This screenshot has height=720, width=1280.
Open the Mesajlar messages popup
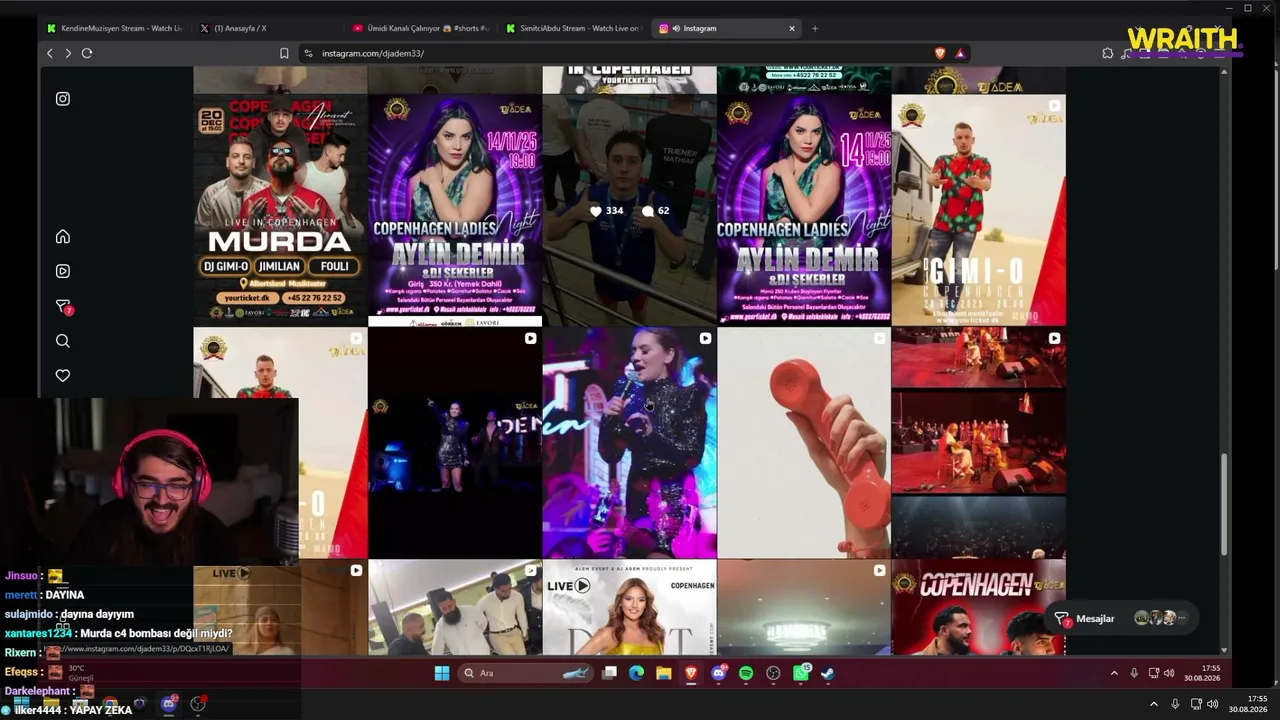(1120, 619)
